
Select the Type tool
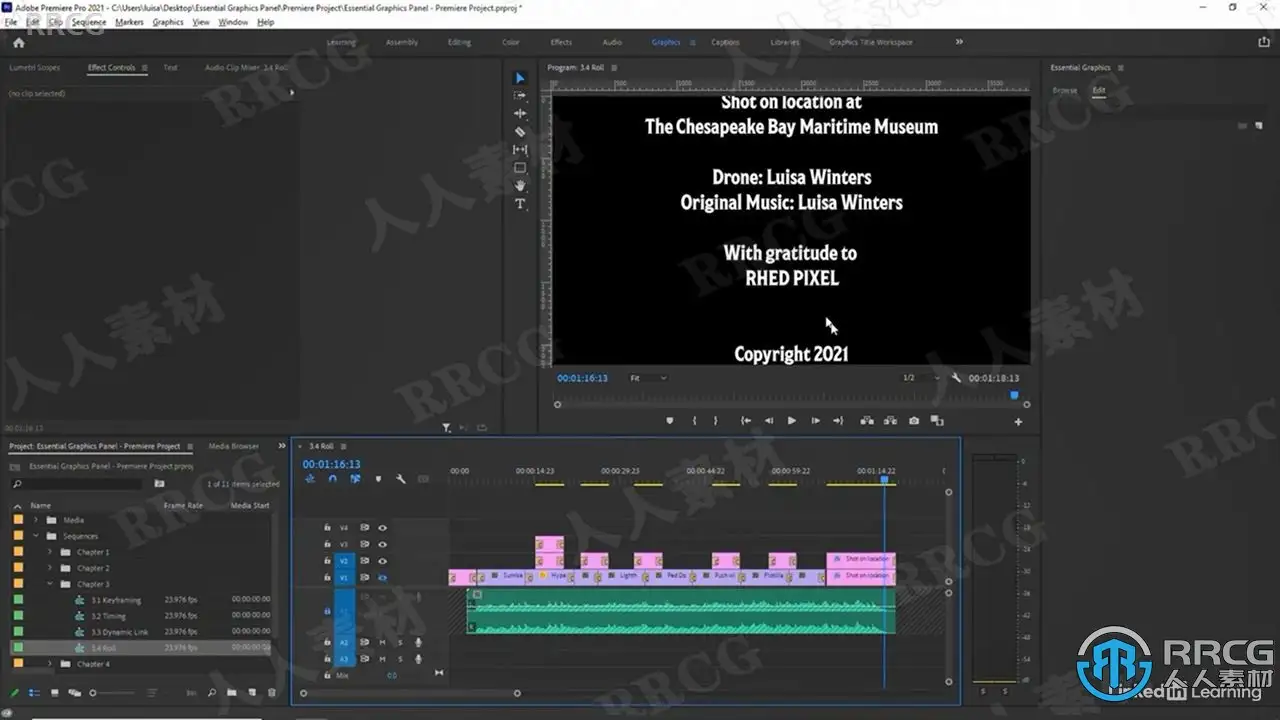(520, 204)
